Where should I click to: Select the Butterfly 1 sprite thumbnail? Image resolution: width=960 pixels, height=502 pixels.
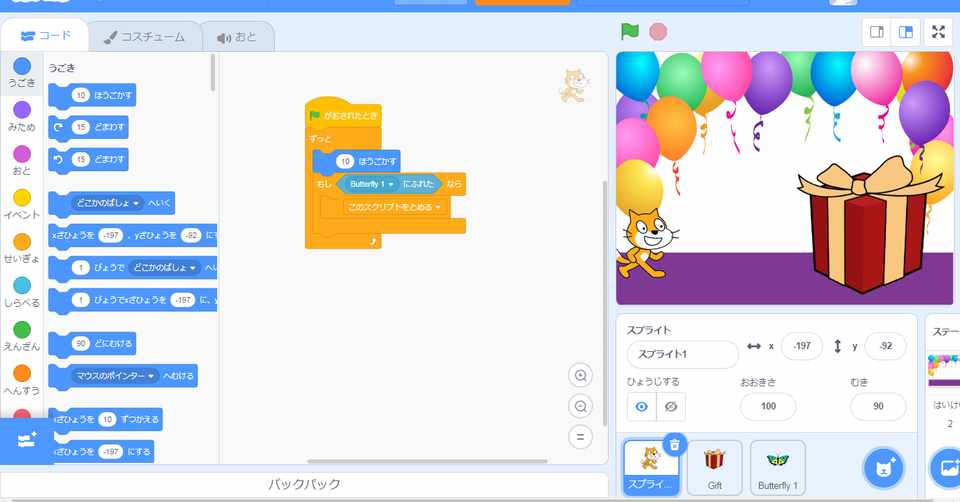tap(778, 467)
